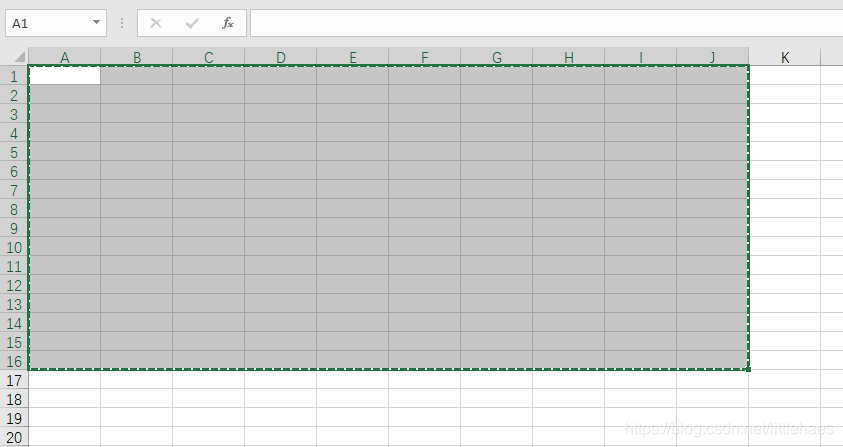Screen dimensions: 843x447
Task: Select row 7 header
Action: click(x=14, y=190)
